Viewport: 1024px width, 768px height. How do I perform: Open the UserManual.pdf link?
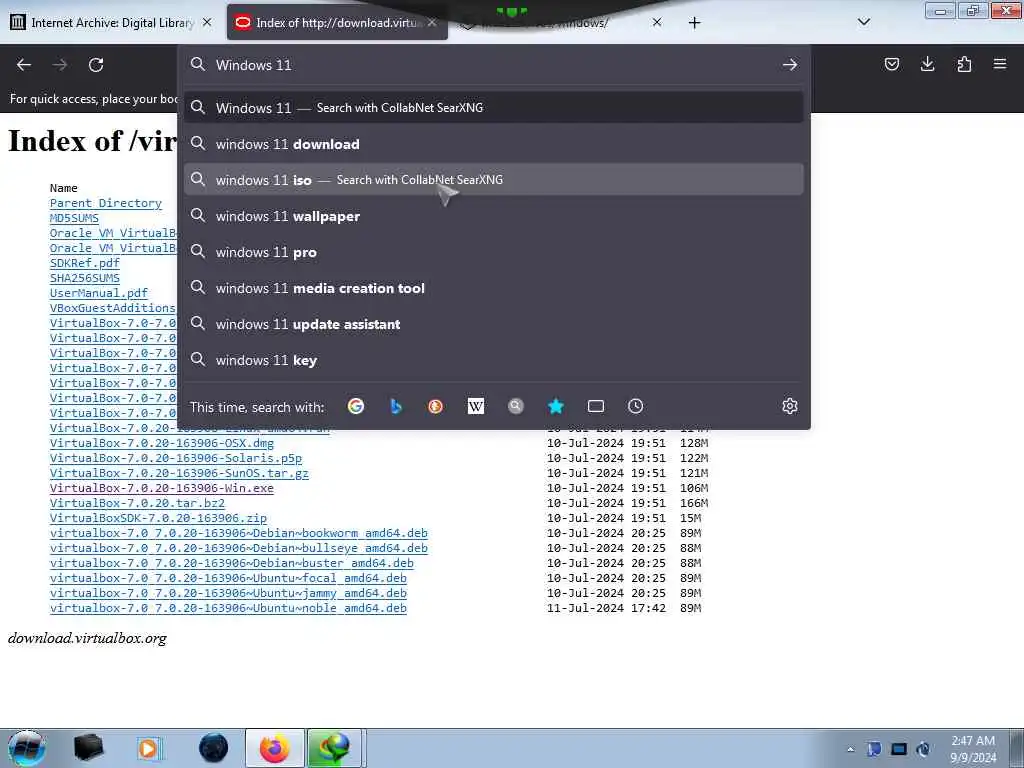click(99, 293)
